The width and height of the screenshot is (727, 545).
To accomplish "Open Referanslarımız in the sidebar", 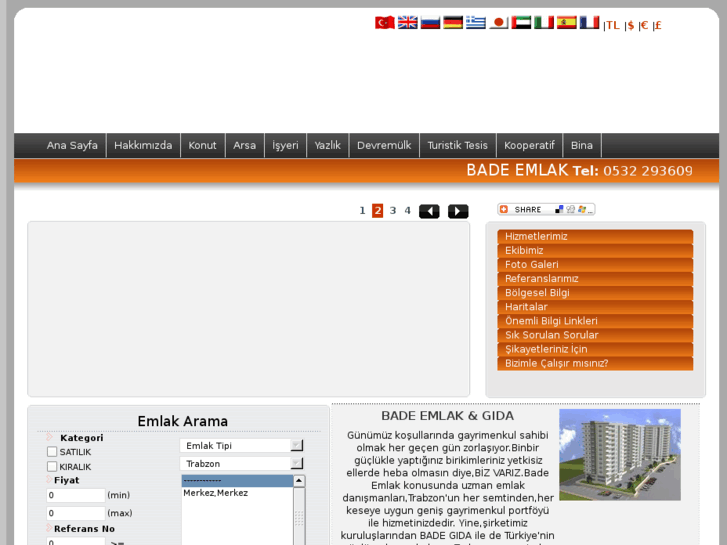I will point(595,279).
